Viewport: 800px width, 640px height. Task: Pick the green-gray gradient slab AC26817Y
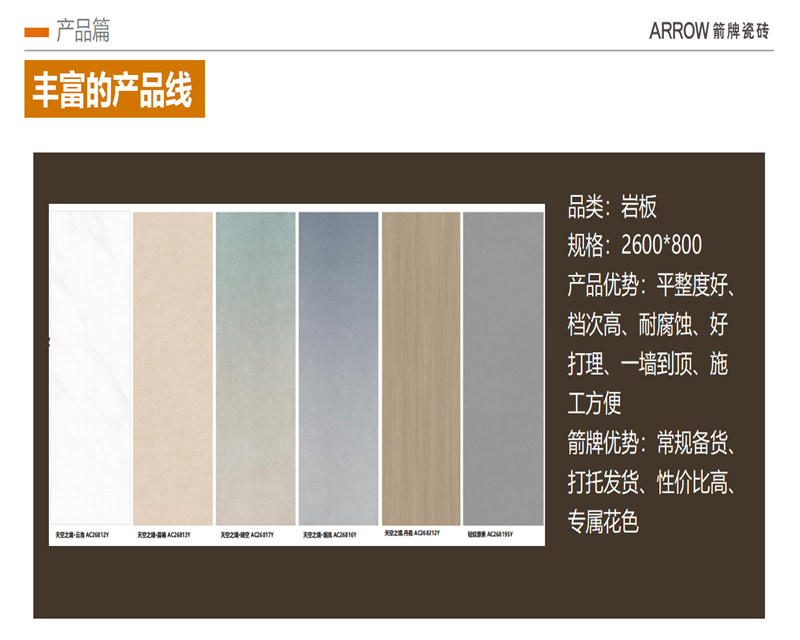(x=255, y=368)
